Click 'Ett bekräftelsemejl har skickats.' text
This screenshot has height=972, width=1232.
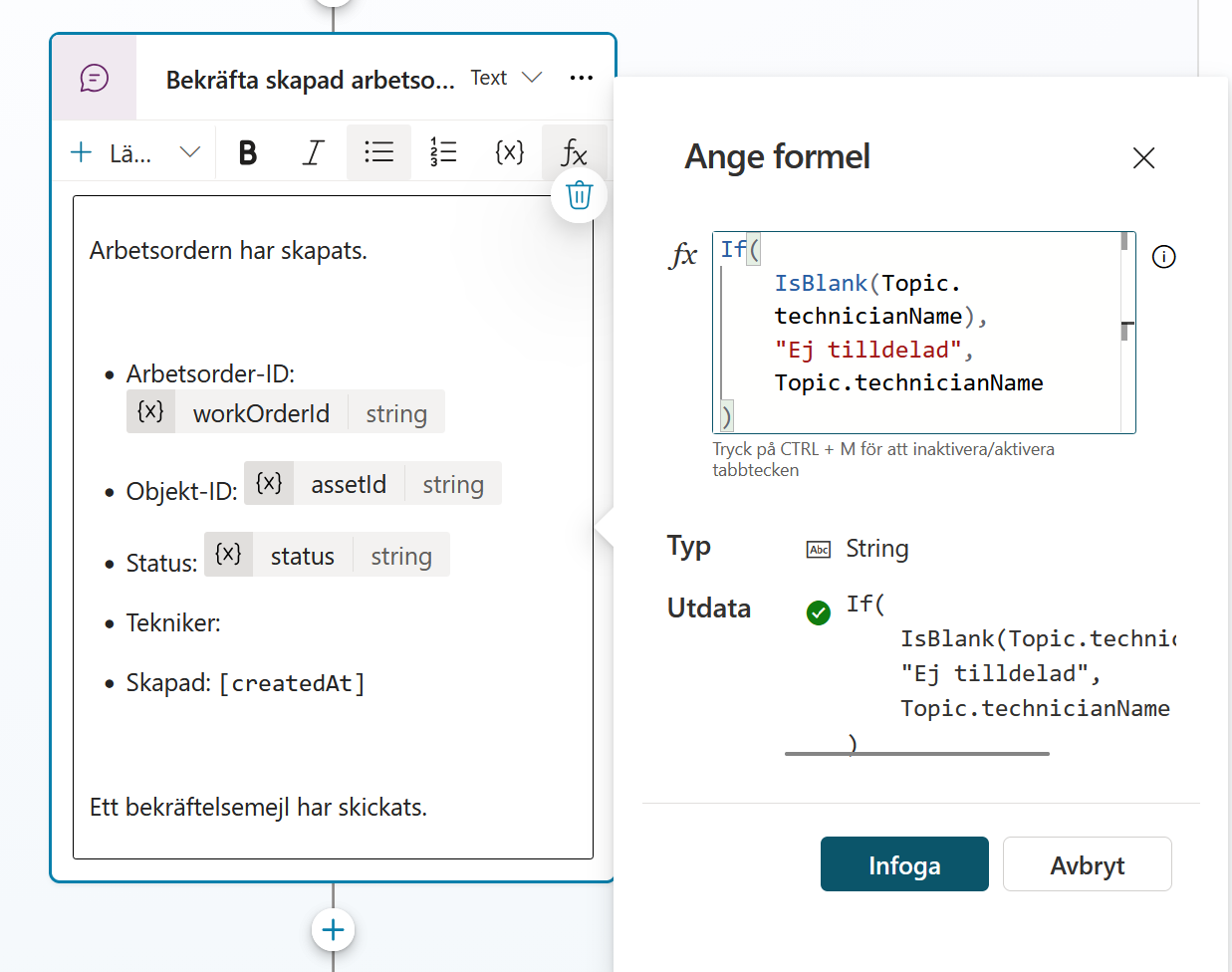click(x=258, y=807)
